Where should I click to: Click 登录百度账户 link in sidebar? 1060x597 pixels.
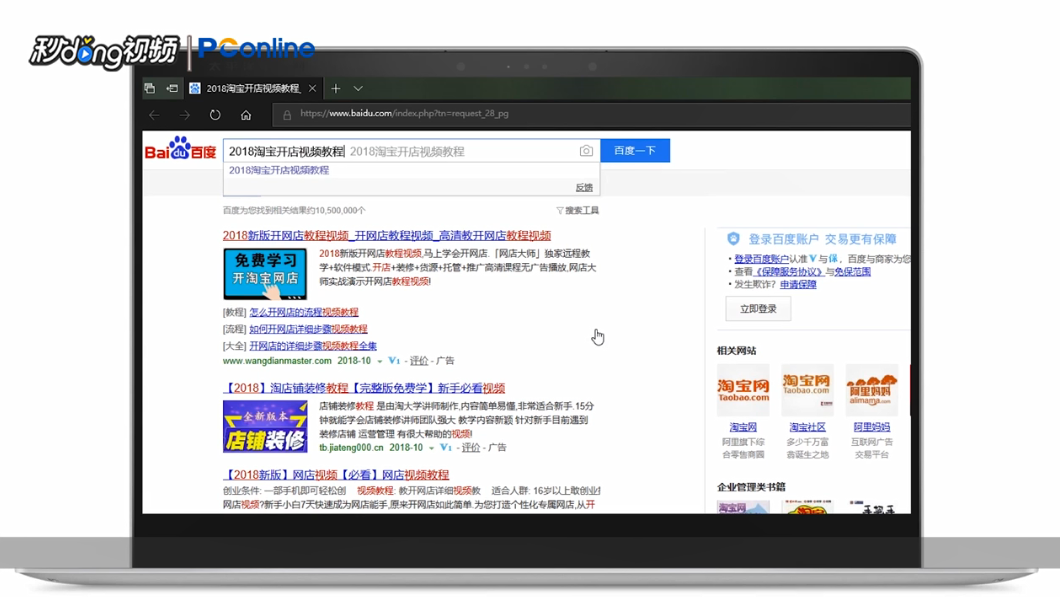tap(761, 259)
